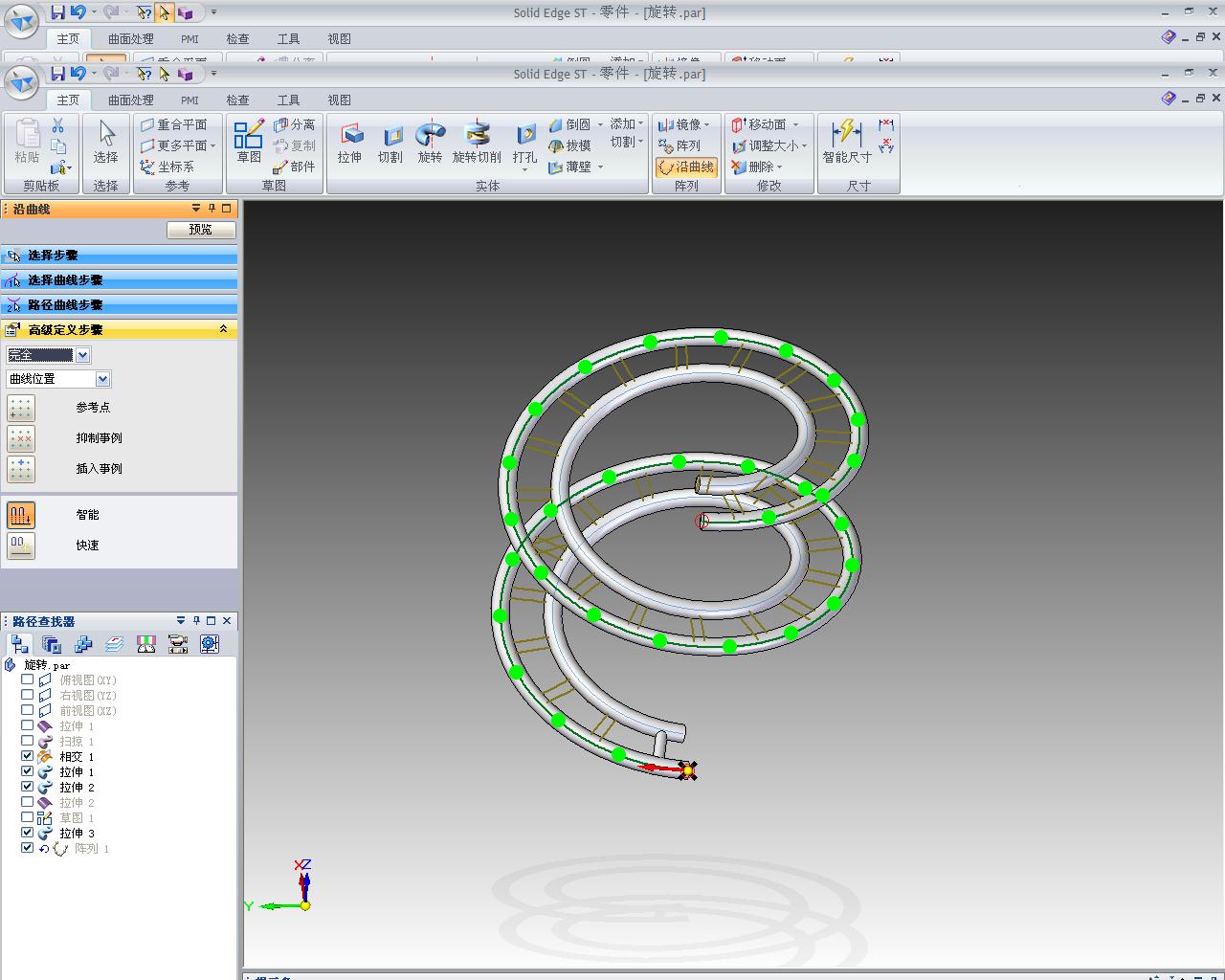Click the 部件 command in 草图 group
Viewport: 1225px width, 980px height.
pos(294,167)
